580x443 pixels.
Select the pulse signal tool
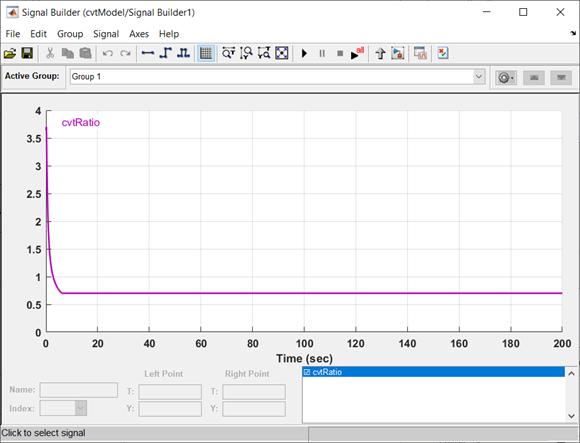pos(183,54)
